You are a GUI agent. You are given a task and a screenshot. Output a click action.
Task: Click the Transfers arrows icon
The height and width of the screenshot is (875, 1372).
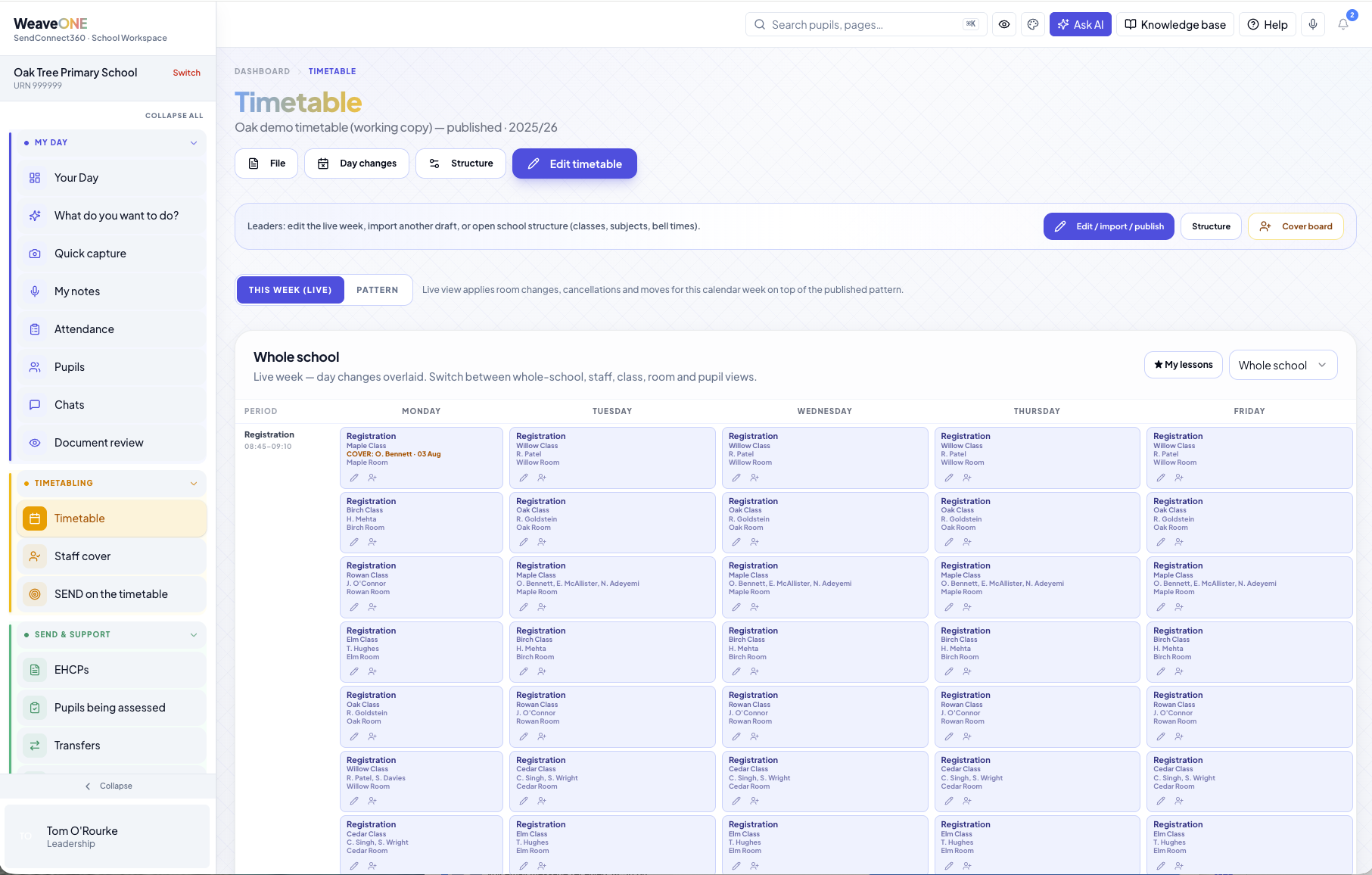pyautogui.click(x=35, y=746)
